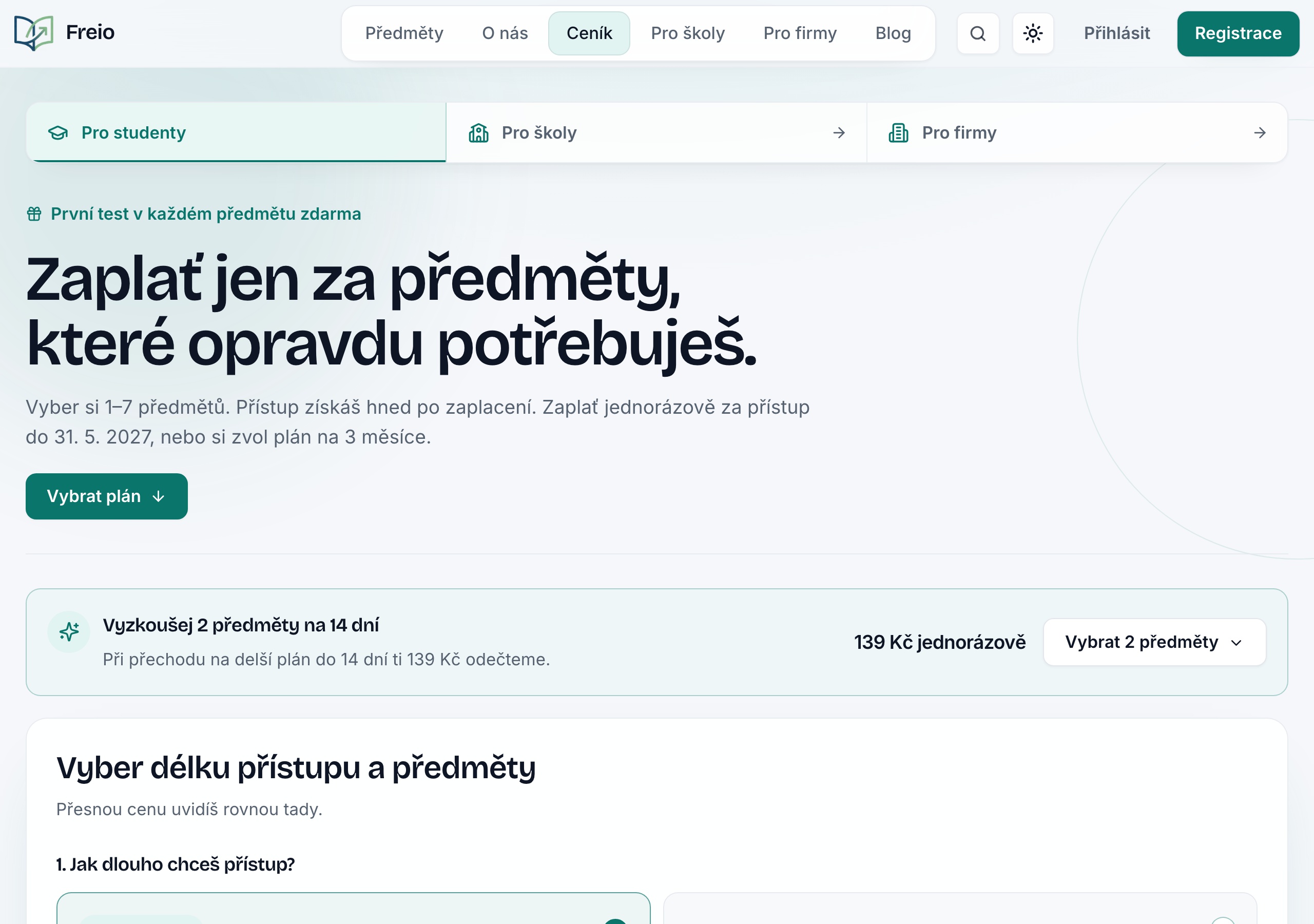Click the 139 Kč jednorázově price
Image resolution: width=1314 pixels, height=924 pixels.
pos(940,642)
